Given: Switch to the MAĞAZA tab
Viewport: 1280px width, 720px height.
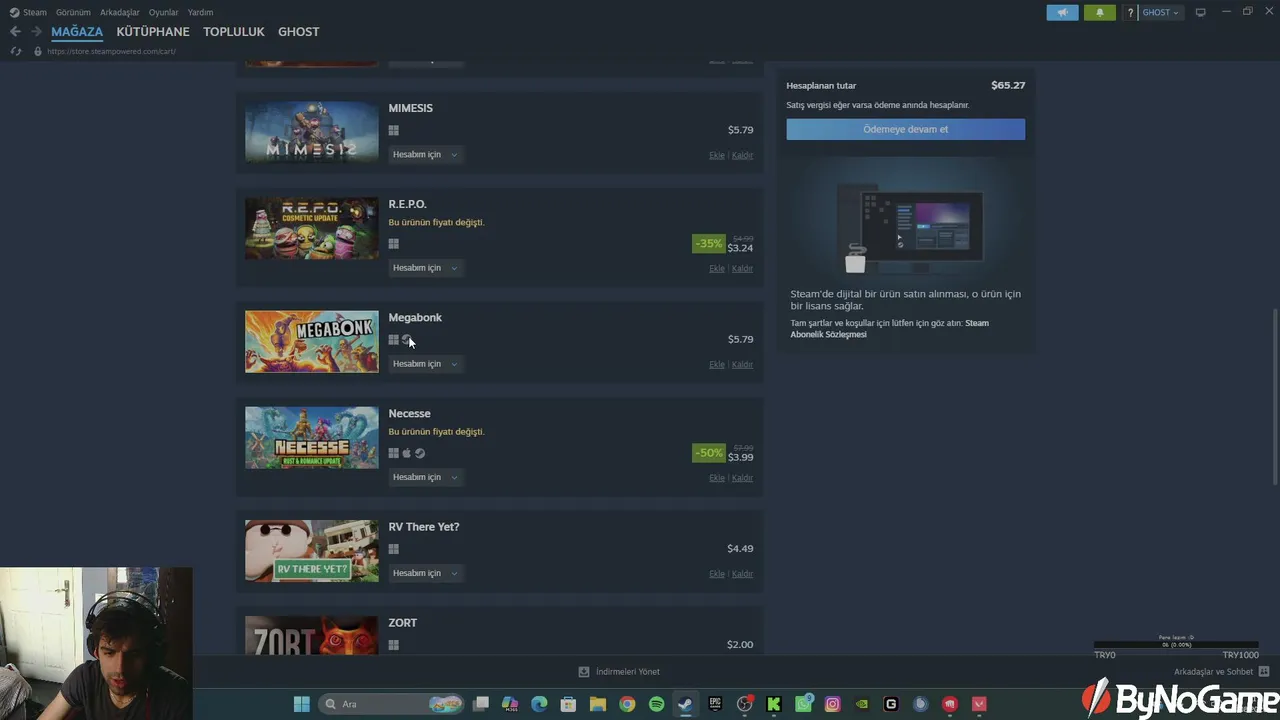Looking at the screenshot, I should click(x=77, y=32).
